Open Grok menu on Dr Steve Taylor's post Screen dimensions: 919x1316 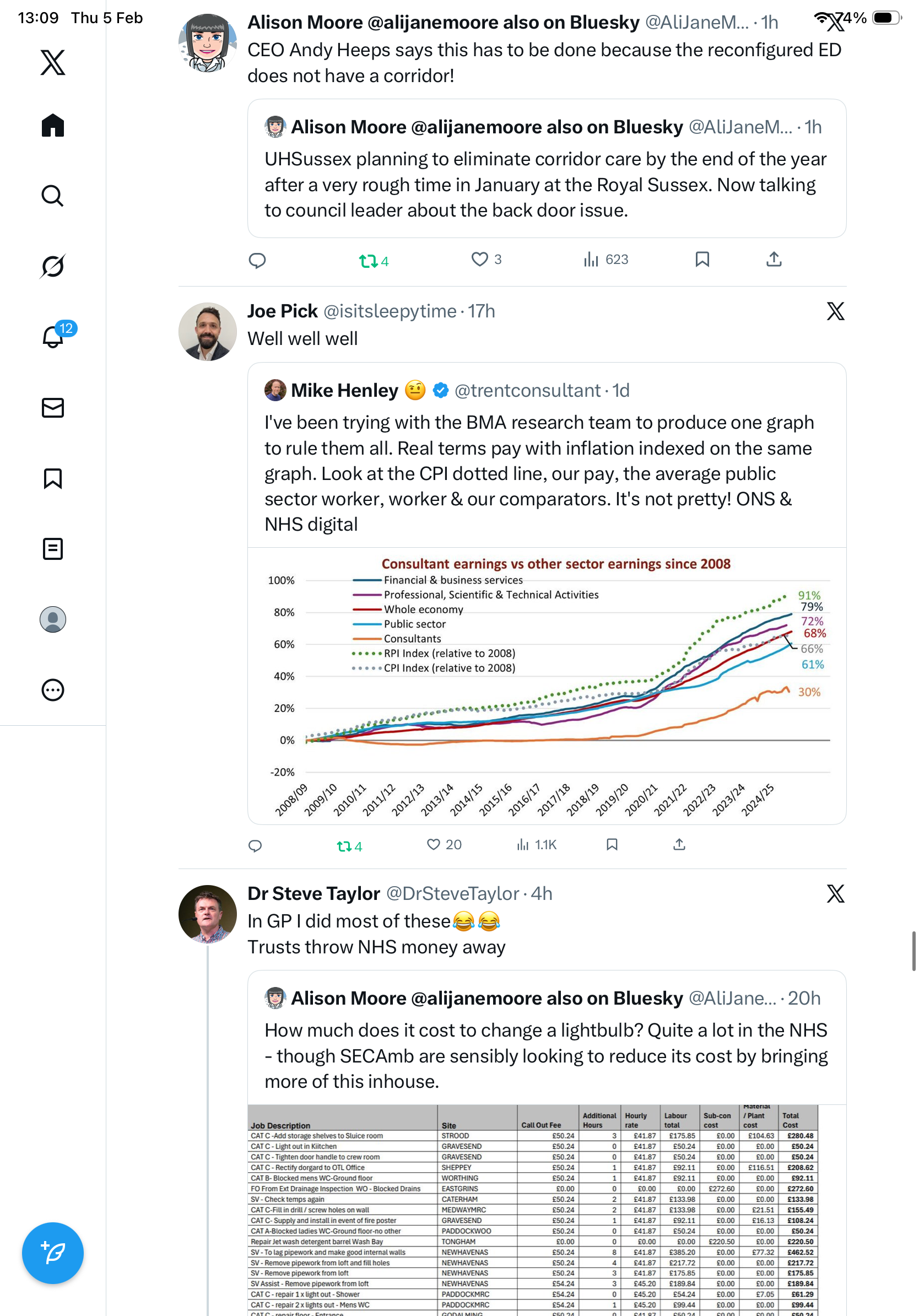[x=835, y=893]
